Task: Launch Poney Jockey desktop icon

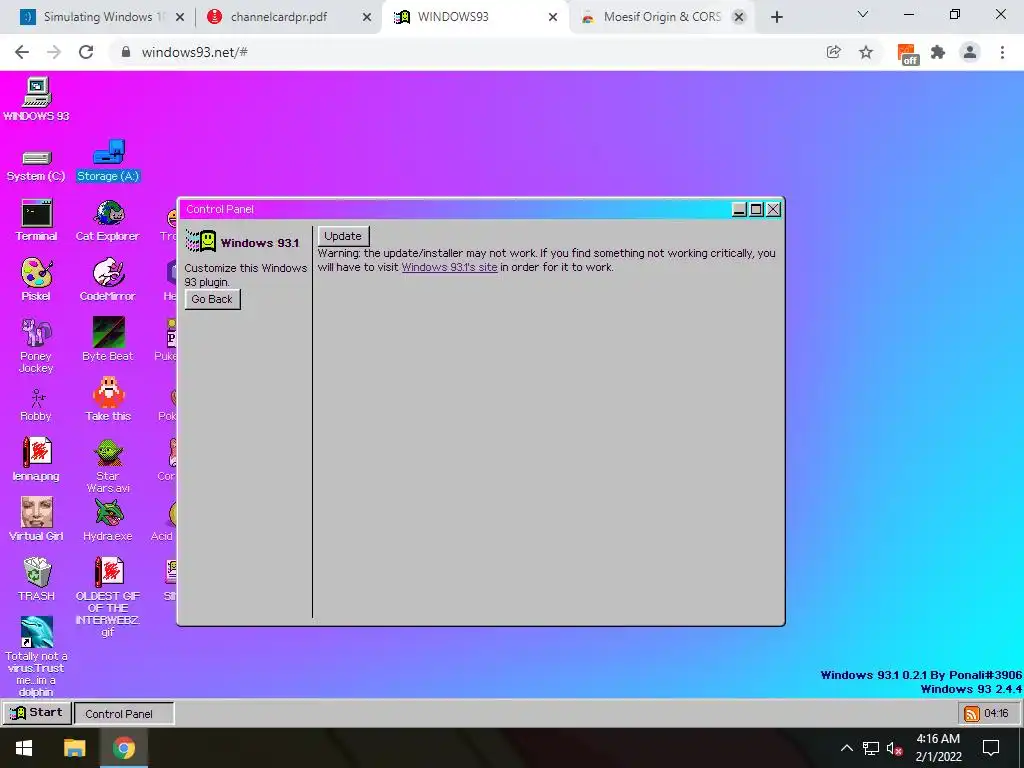Action: tap(36, 345)
